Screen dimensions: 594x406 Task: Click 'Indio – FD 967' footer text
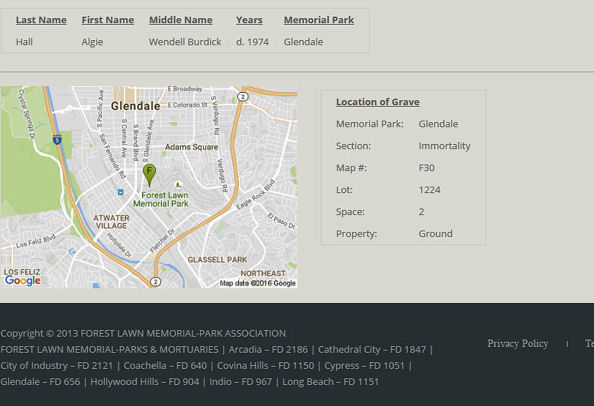[241, 382]
